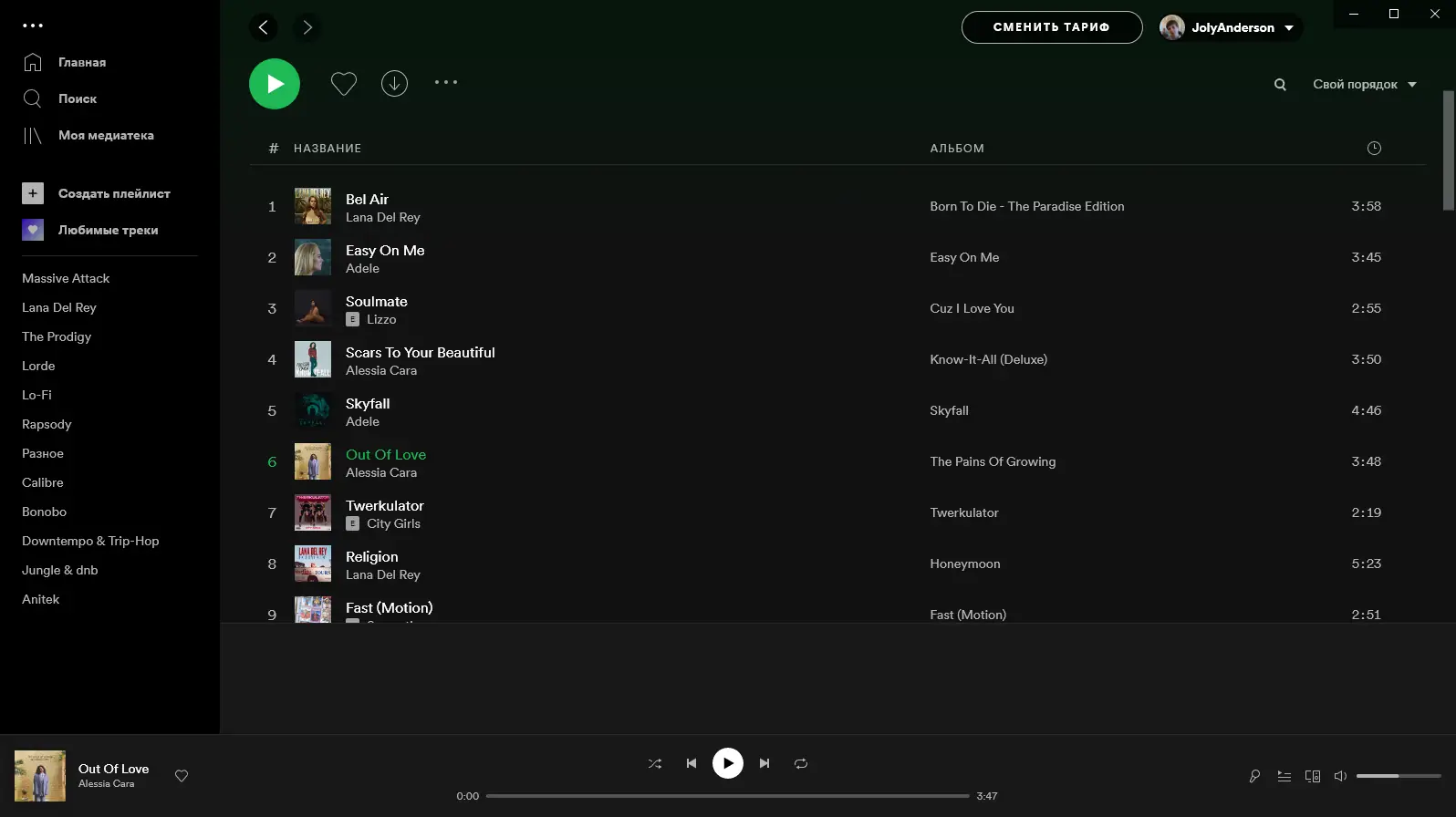Screen dimensions: 1456x817
Task: Select the Out Of Love track title in list
Action: (386, 454)
